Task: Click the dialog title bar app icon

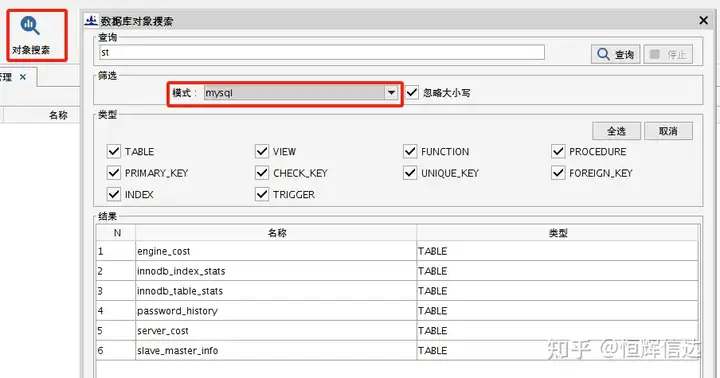Action: click(x=91, y=21)
